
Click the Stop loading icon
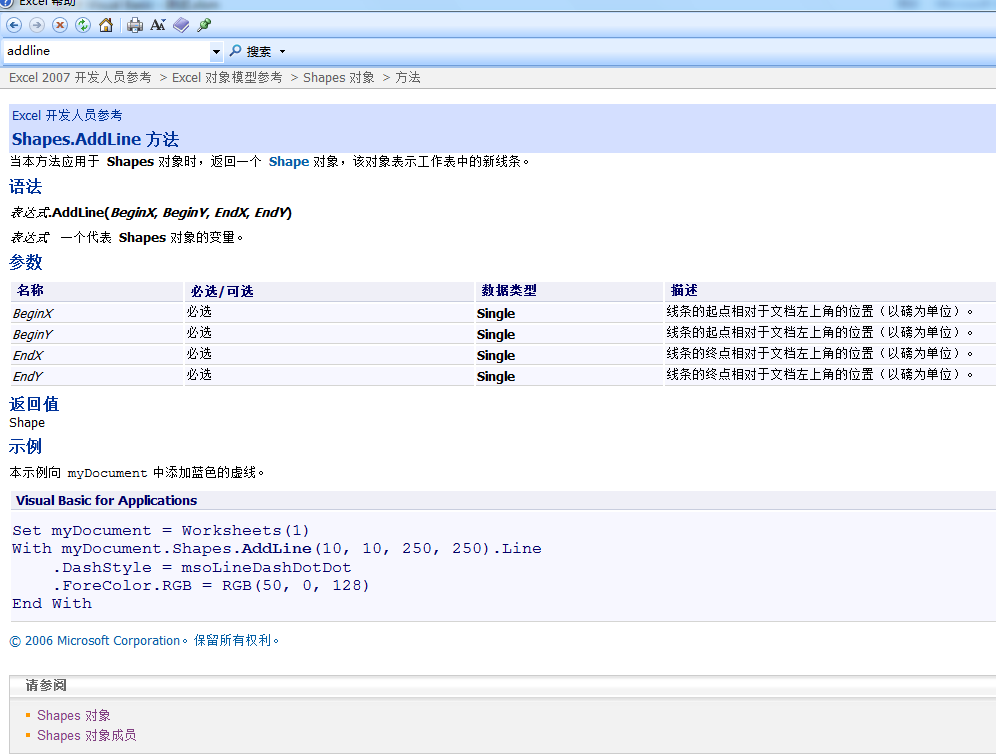(60, 25)
